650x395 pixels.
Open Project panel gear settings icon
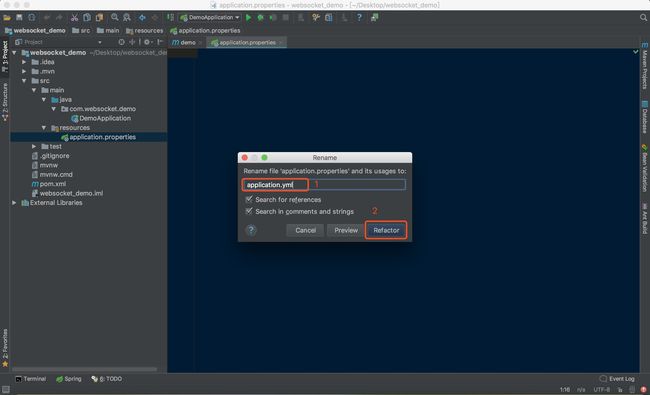147,42
